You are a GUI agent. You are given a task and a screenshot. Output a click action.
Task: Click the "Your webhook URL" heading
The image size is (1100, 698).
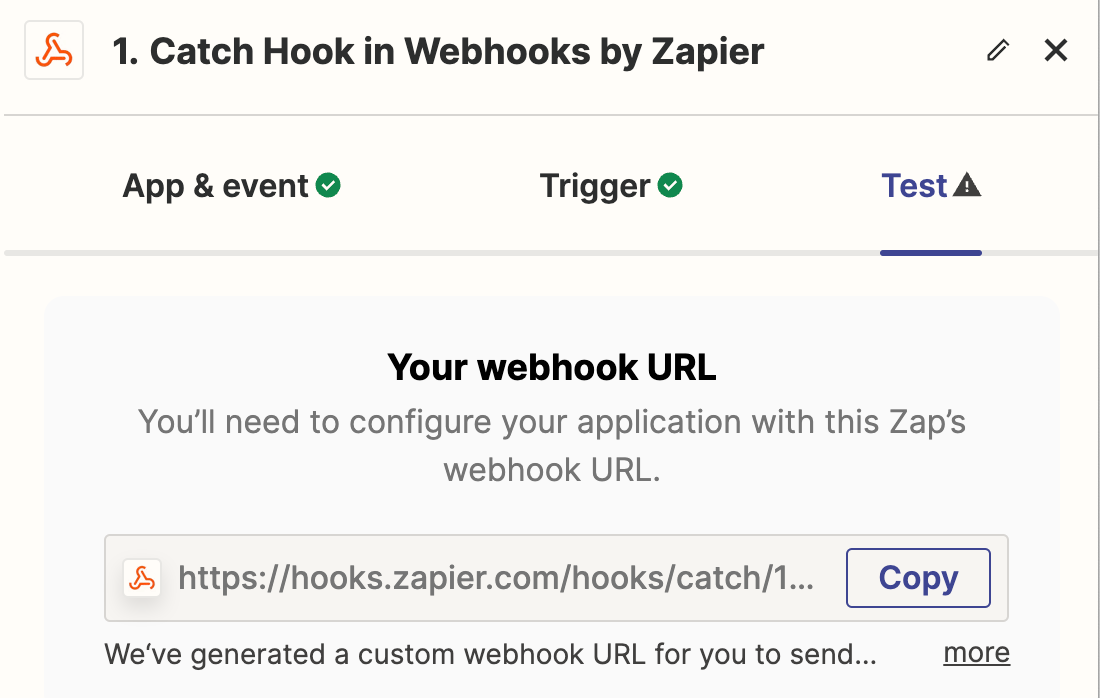click(x=552, y=368)
